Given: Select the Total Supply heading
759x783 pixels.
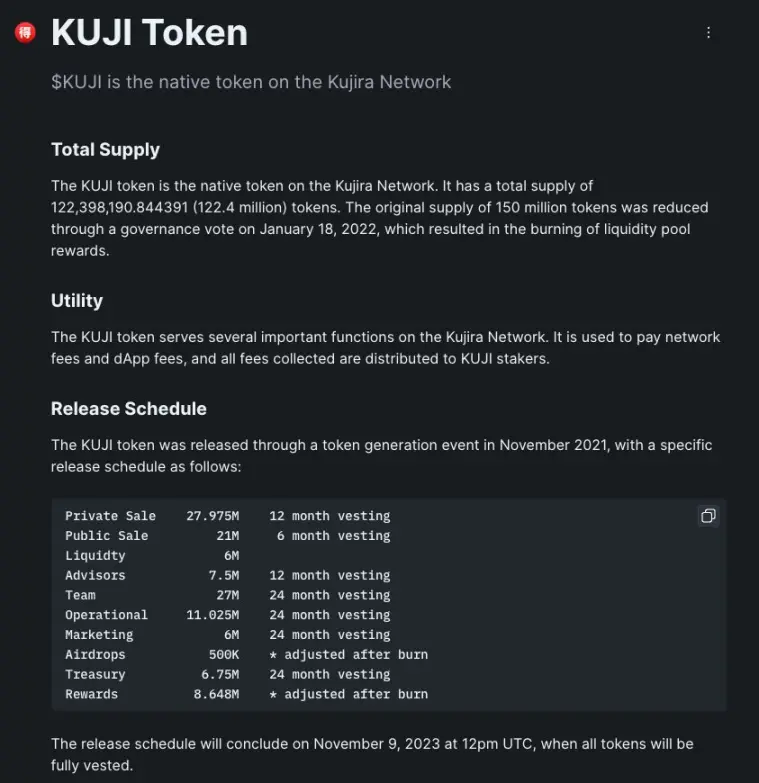Looking at the screenshot, I should [x=105, y=149].
